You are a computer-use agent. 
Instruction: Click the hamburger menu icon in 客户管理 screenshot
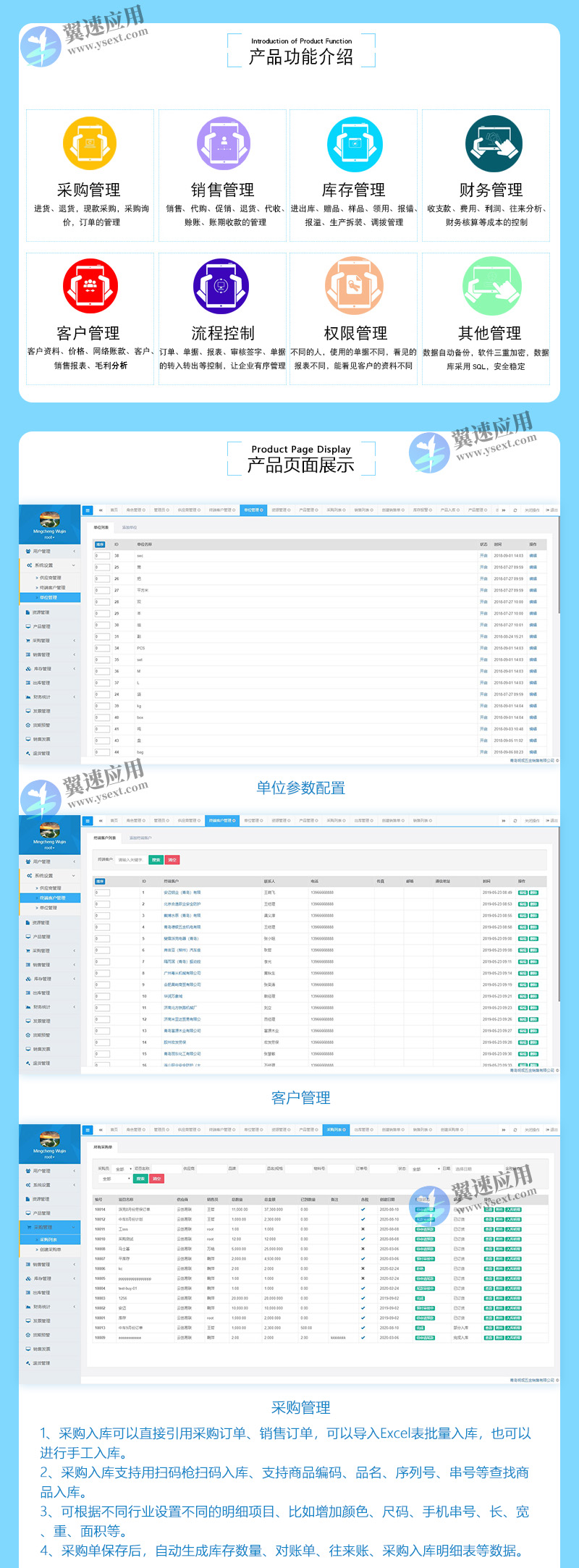[88, 820]
